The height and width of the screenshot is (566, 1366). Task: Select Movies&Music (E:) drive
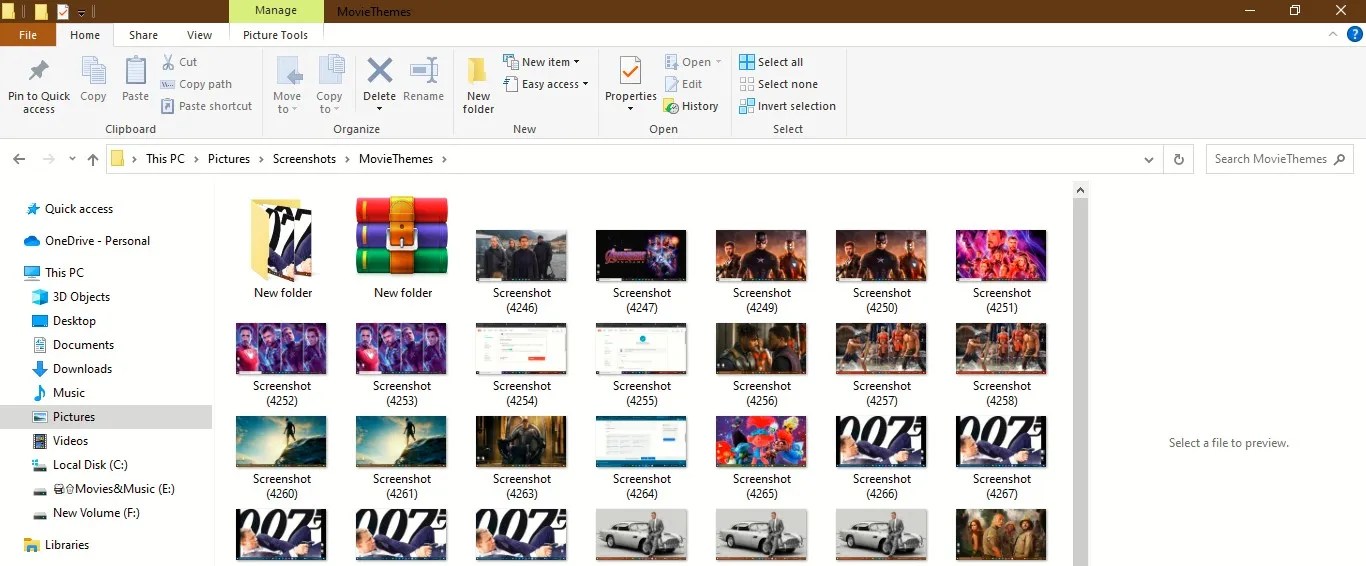[114, 489]
